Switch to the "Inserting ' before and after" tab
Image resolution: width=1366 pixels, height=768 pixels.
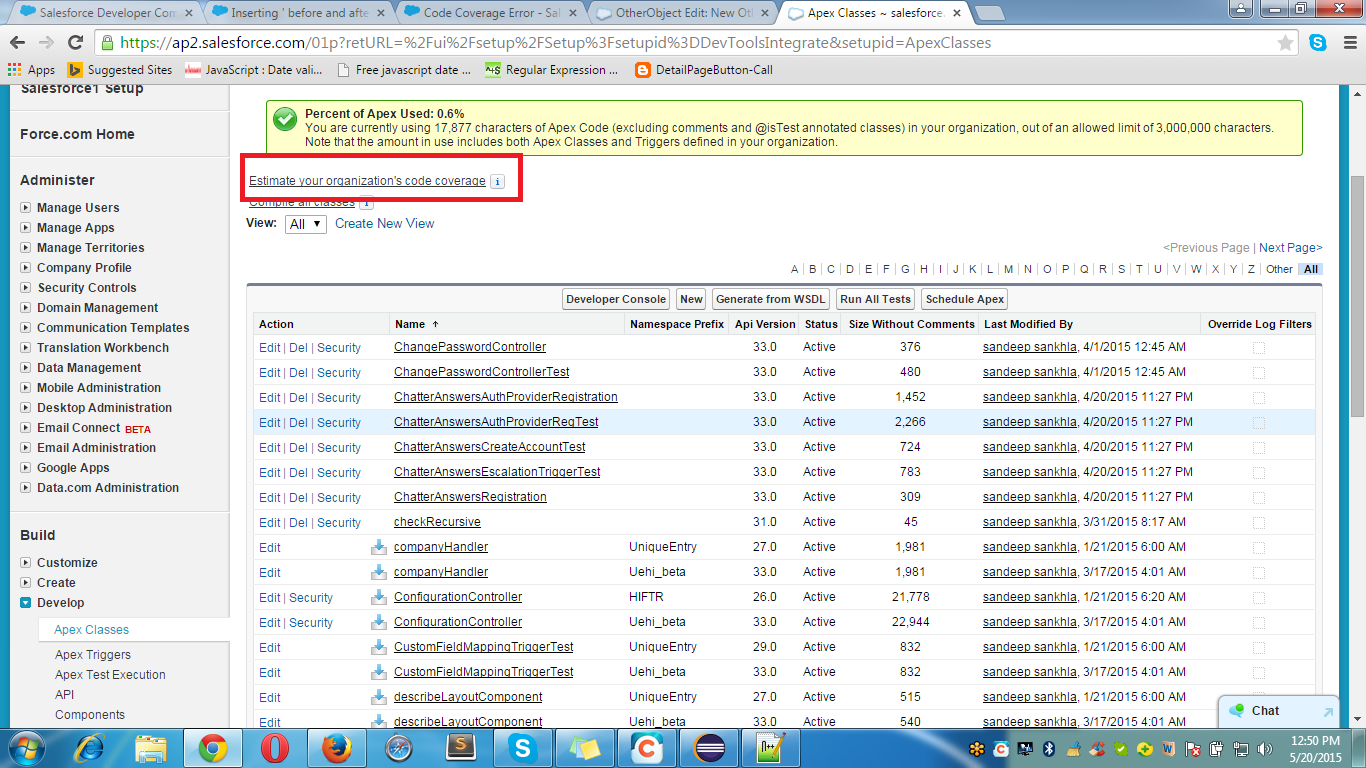pos(296,13)
